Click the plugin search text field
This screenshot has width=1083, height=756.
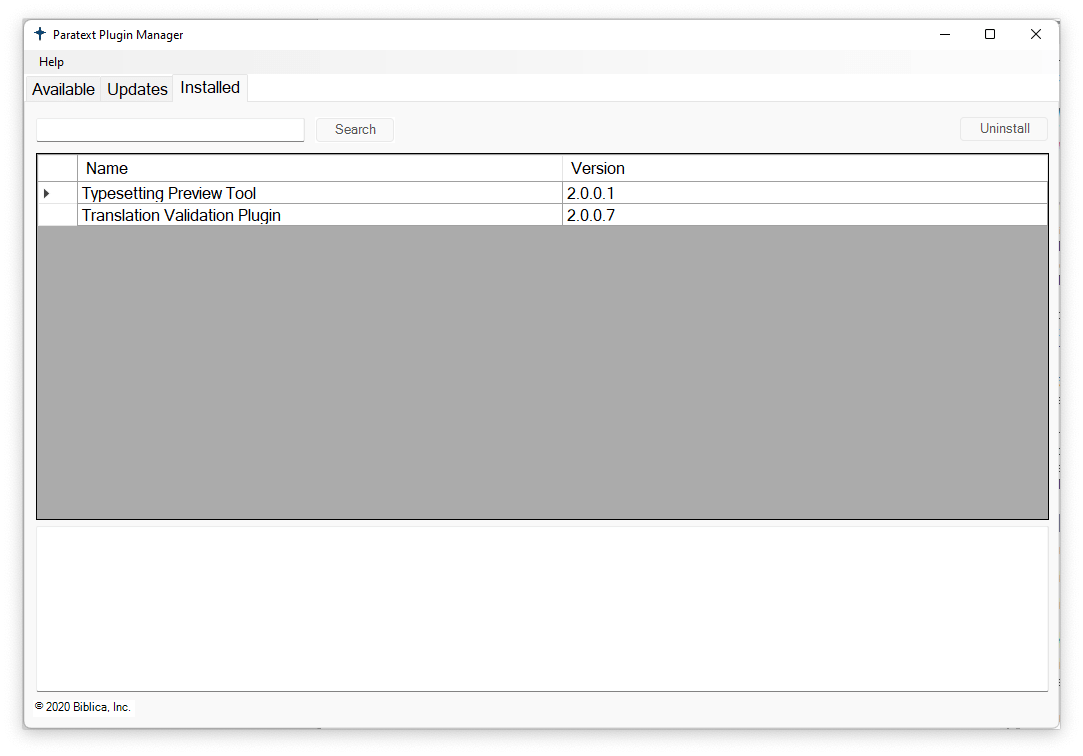pos(170,130)
